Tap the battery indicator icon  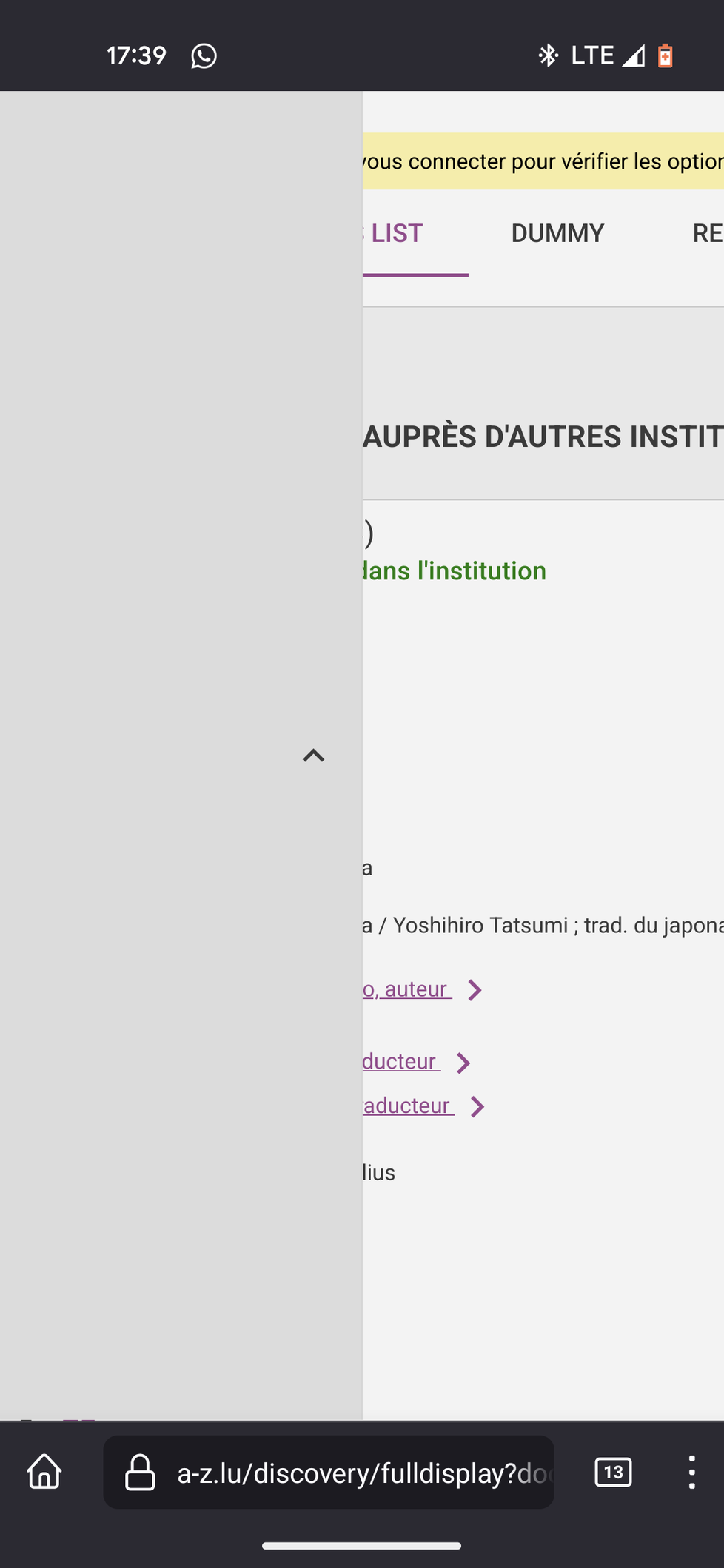[666, 55]
